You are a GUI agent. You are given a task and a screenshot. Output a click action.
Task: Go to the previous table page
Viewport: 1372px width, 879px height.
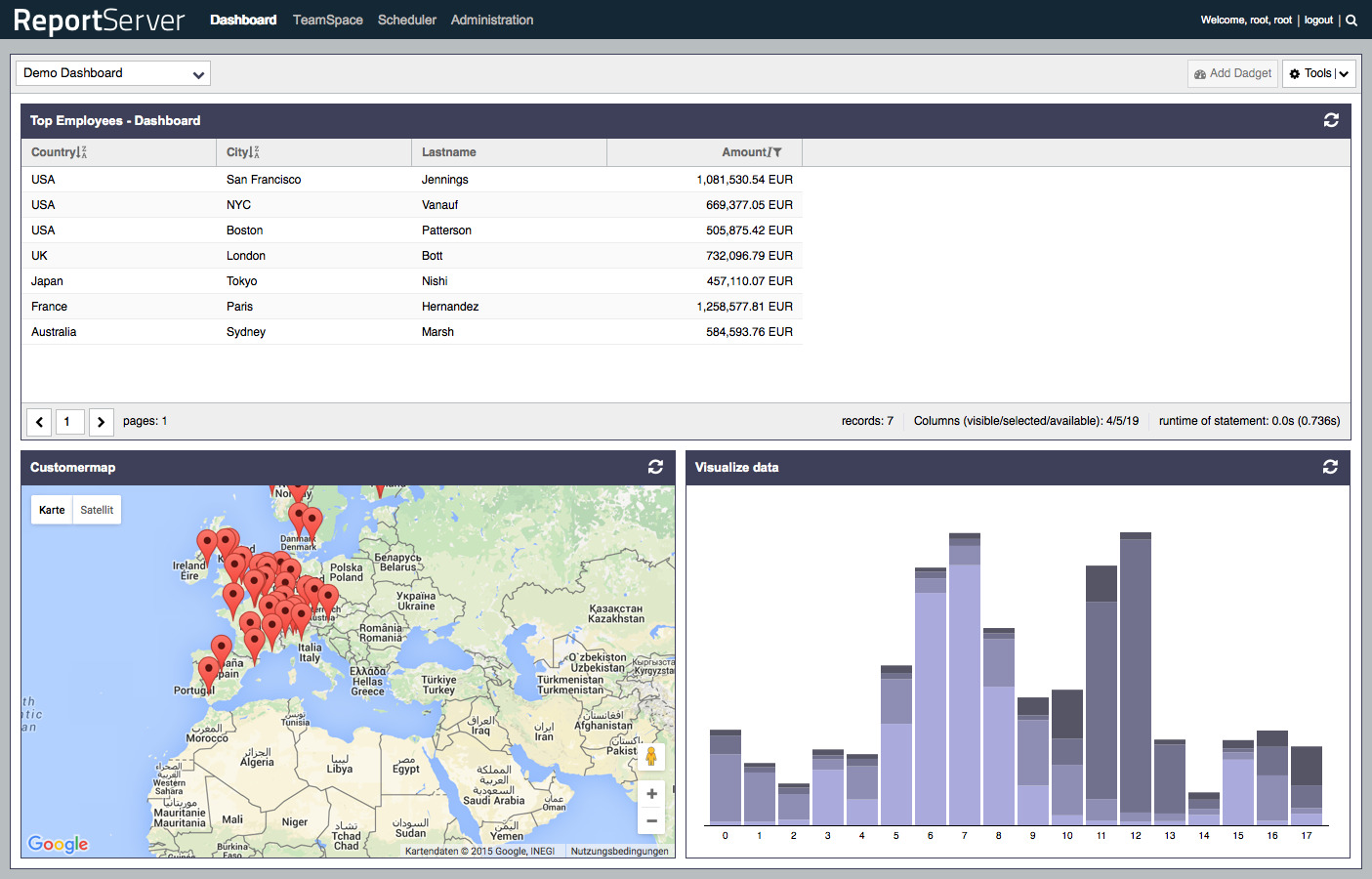[39, 422]
